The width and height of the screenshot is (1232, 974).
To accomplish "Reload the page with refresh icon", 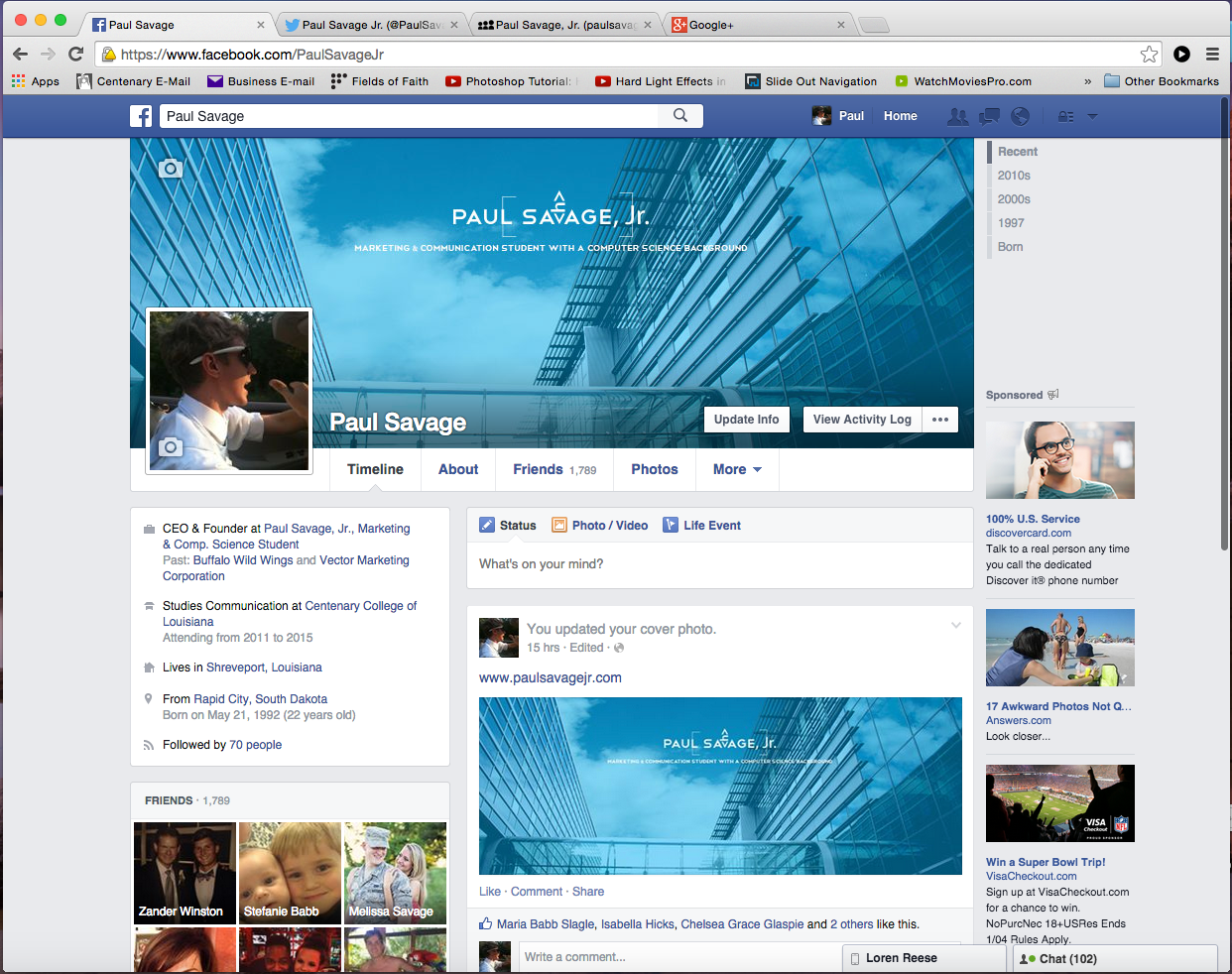I will click(x=75, y=54).
